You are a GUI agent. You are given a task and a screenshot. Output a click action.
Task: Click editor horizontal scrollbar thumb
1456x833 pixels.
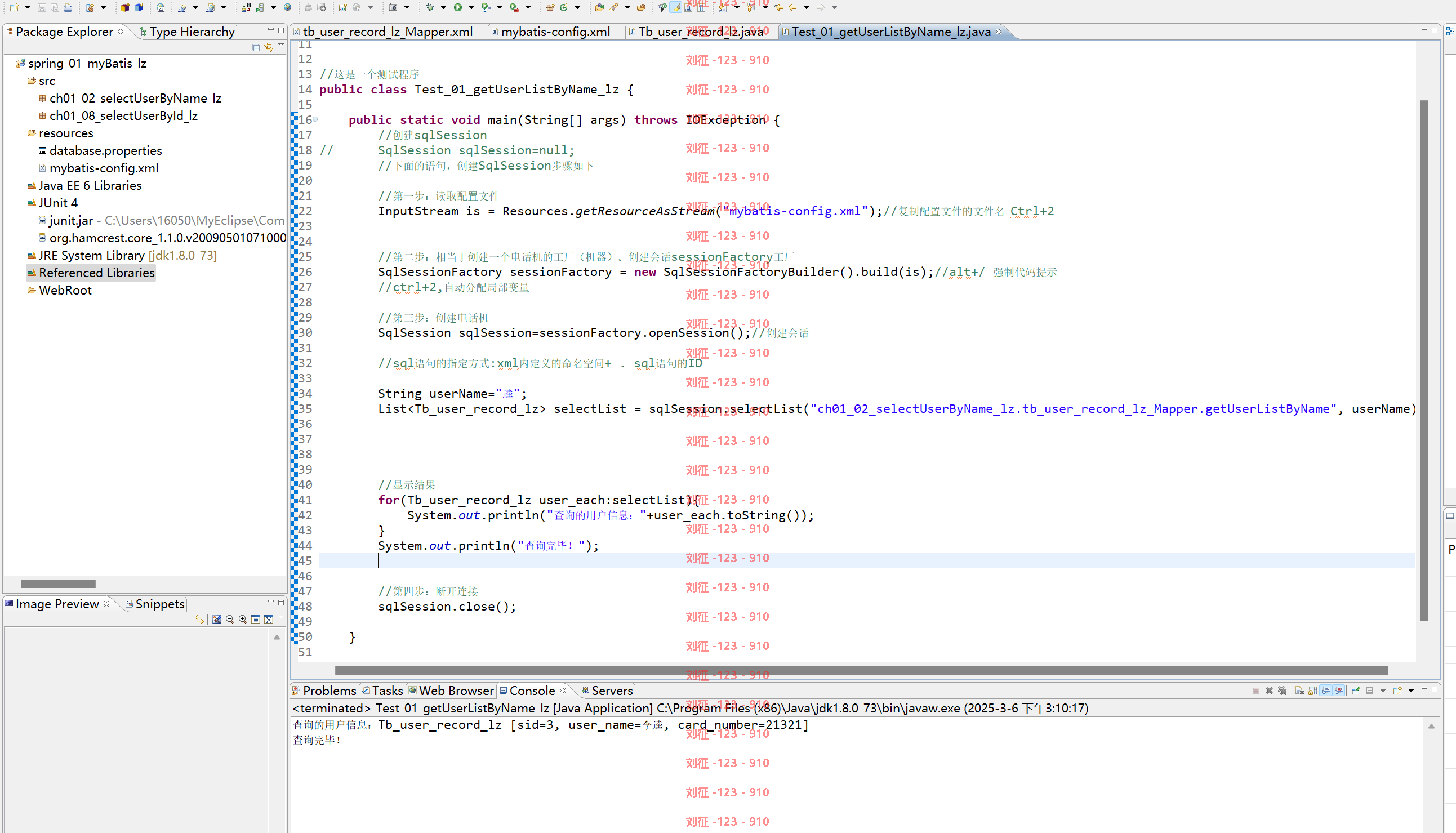862,670
